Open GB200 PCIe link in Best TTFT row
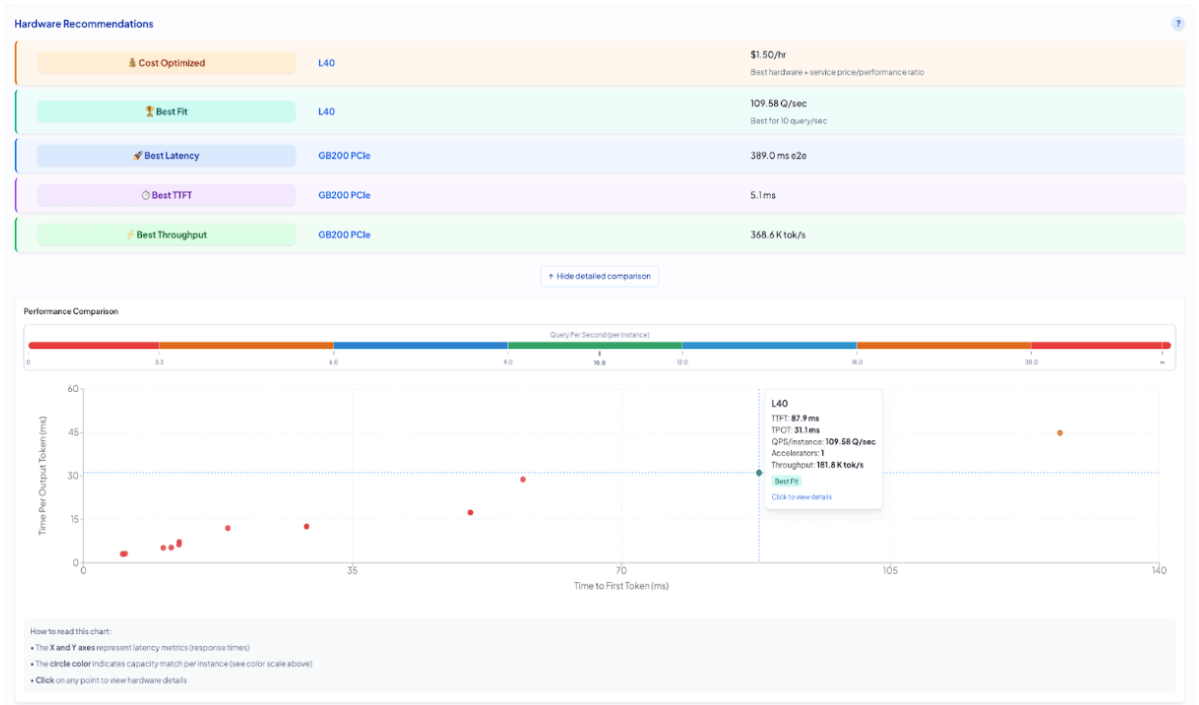1199x705 pixels. (344, 195)
